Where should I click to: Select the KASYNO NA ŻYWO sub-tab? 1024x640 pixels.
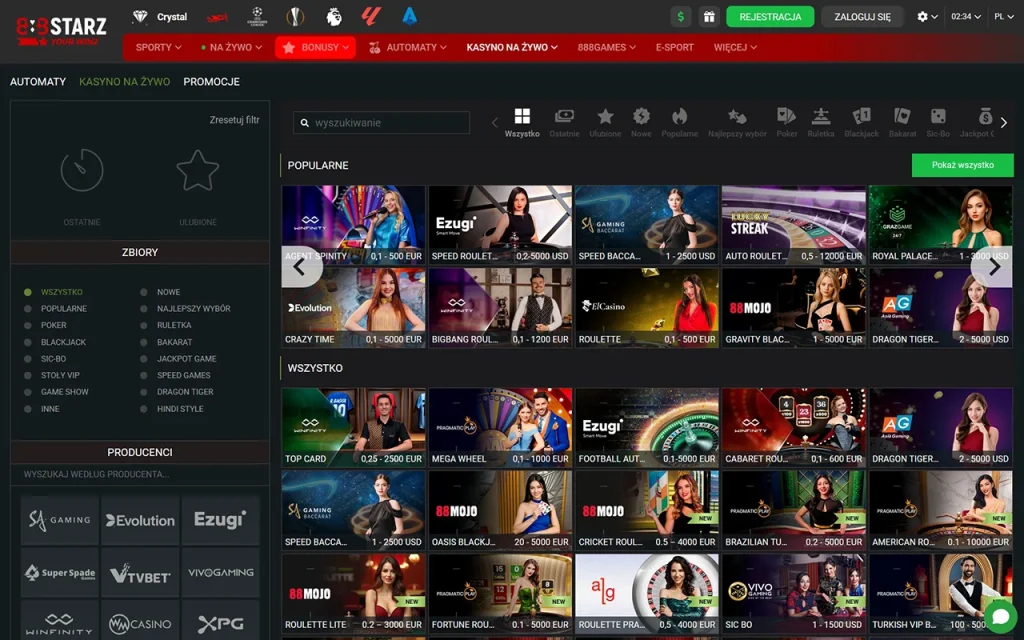(125, 82)
